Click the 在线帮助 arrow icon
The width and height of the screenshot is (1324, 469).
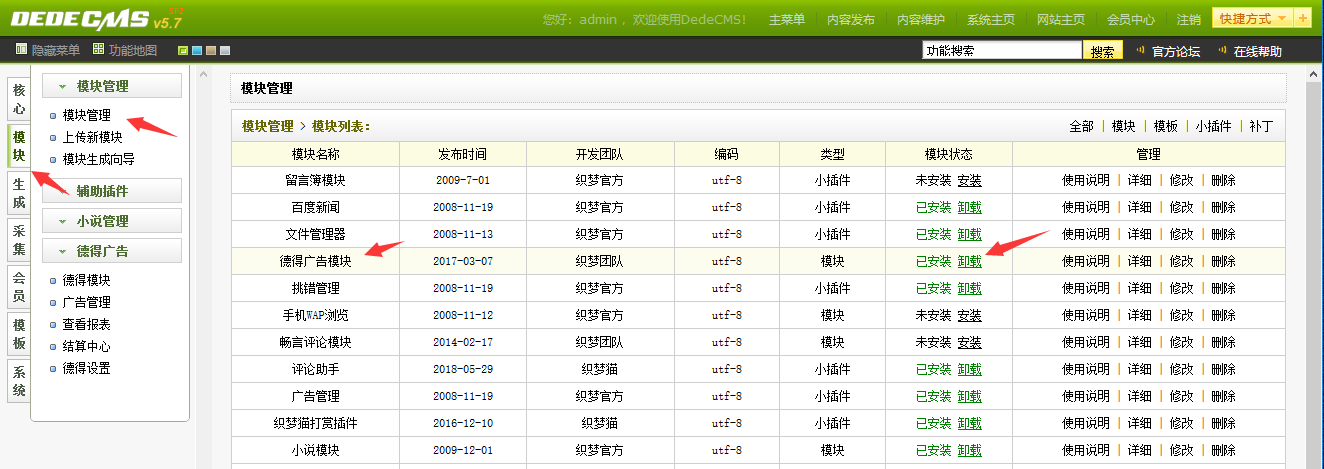[x=1222, y=52]
